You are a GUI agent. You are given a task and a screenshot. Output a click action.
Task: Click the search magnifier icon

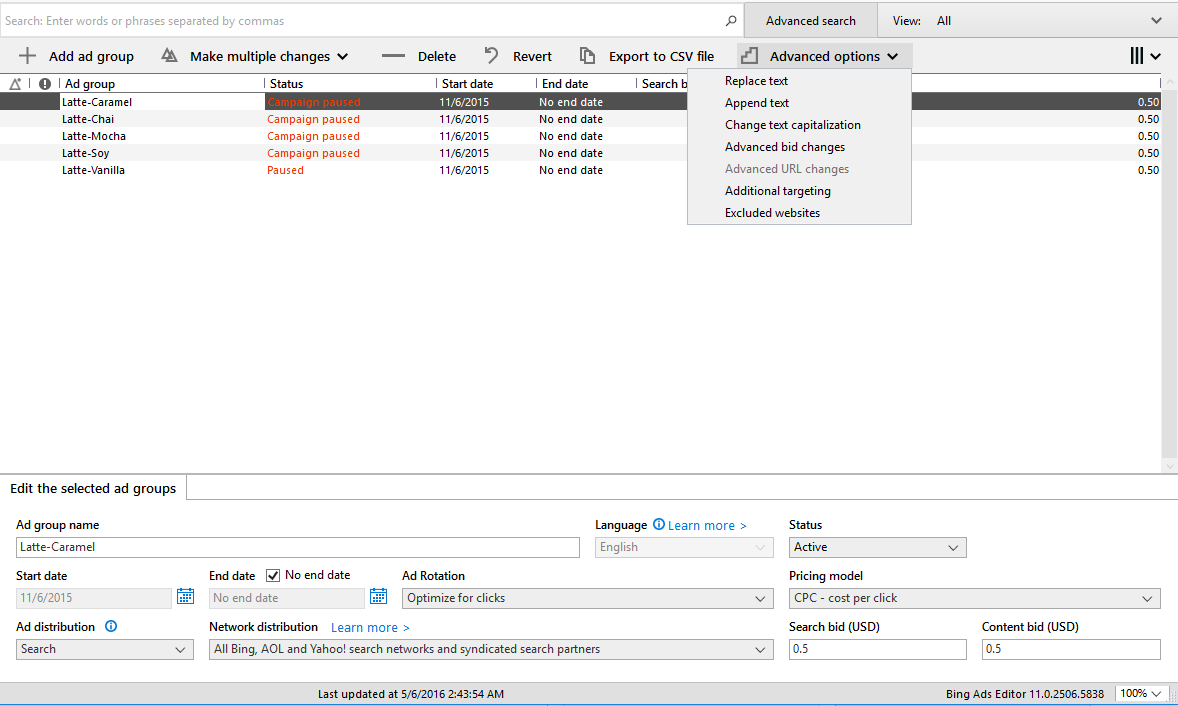click(730, 21)
